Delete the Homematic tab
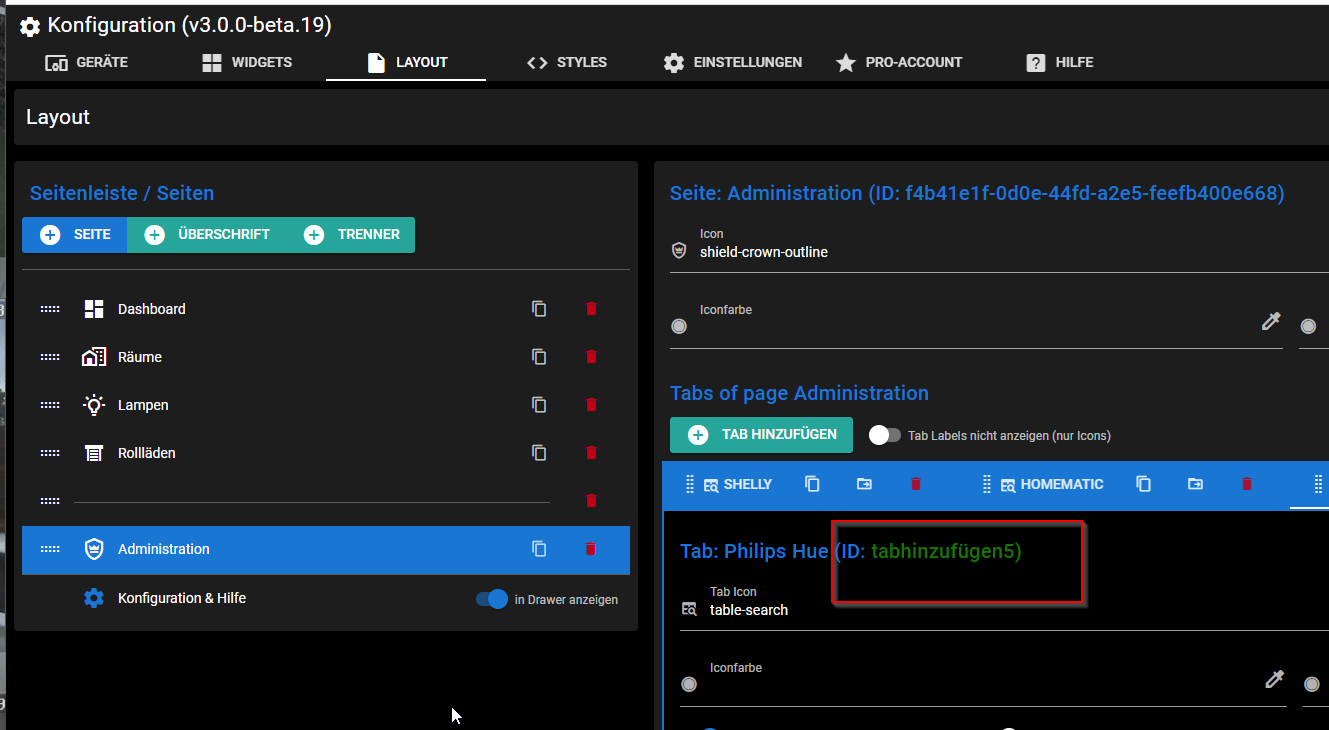The height and width of the screenshot is (730, 1329). 1247,484
